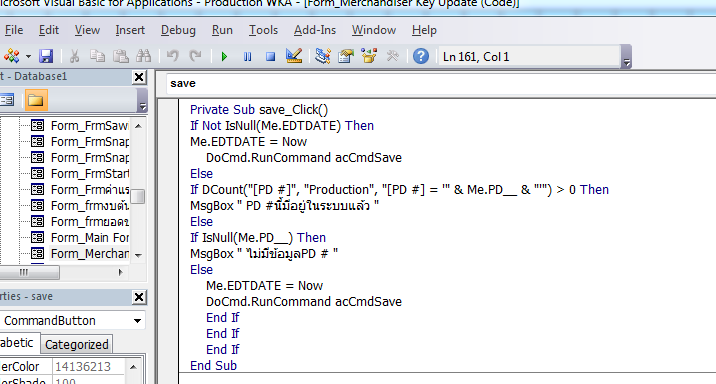Click the 14136213 color property value

[x=88, y=367]
